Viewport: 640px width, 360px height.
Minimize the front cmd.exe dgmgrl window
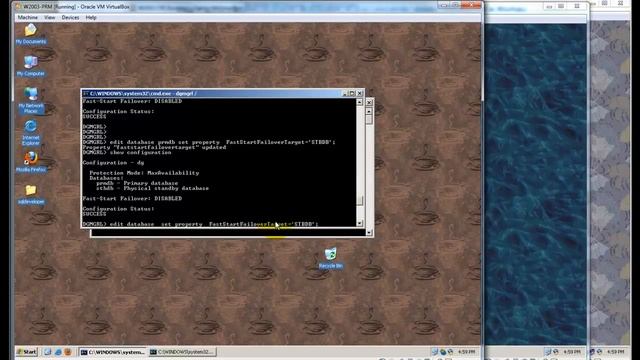point(344,93)
